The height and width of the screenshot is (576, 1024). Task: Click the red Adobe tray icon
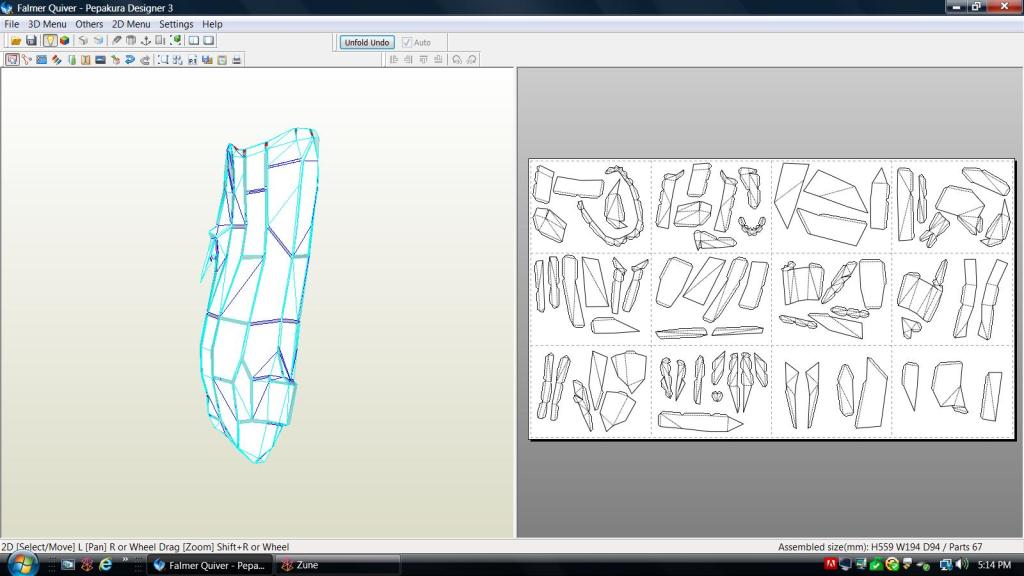831,565
